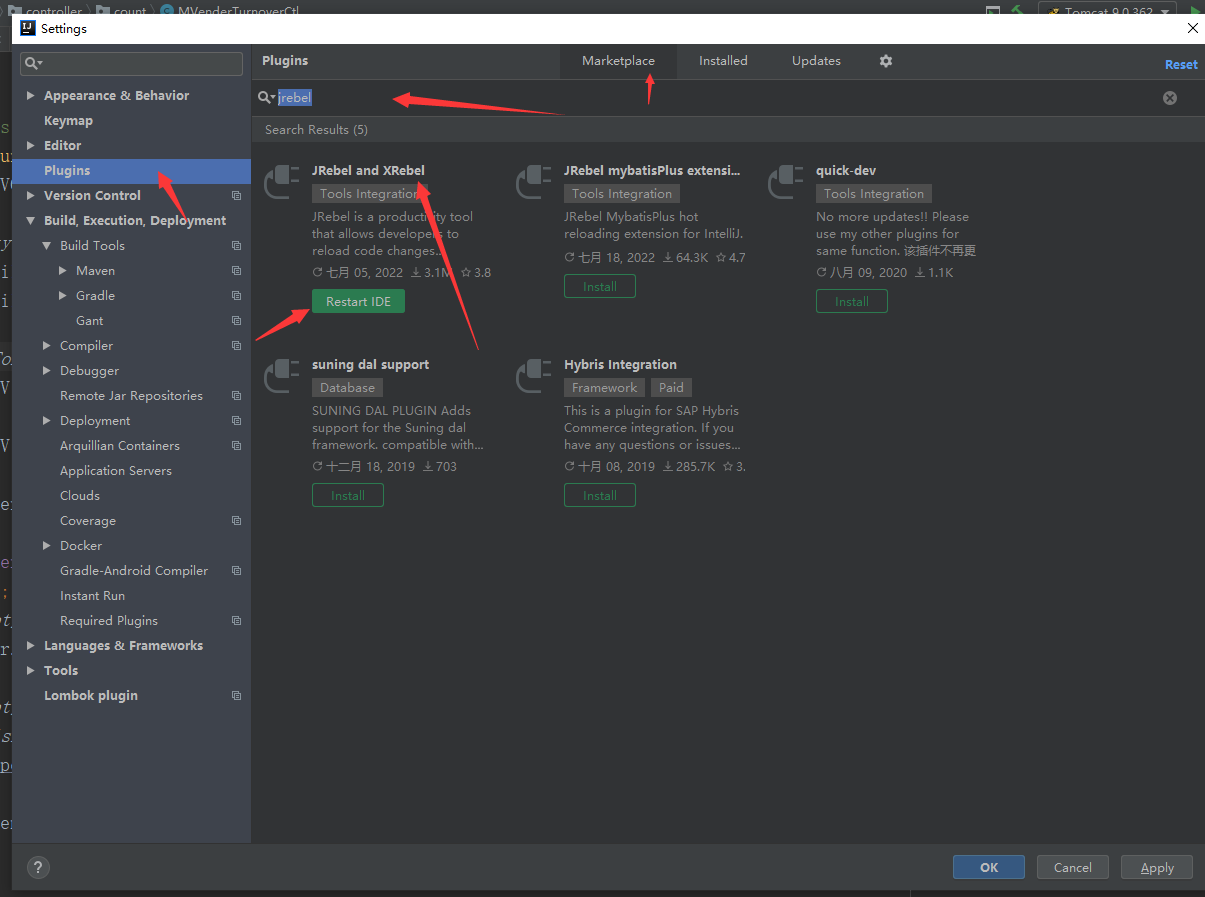Click the settings sidebar search magnifier icon
Screen dimensions: 1205x897
[33, 64]
